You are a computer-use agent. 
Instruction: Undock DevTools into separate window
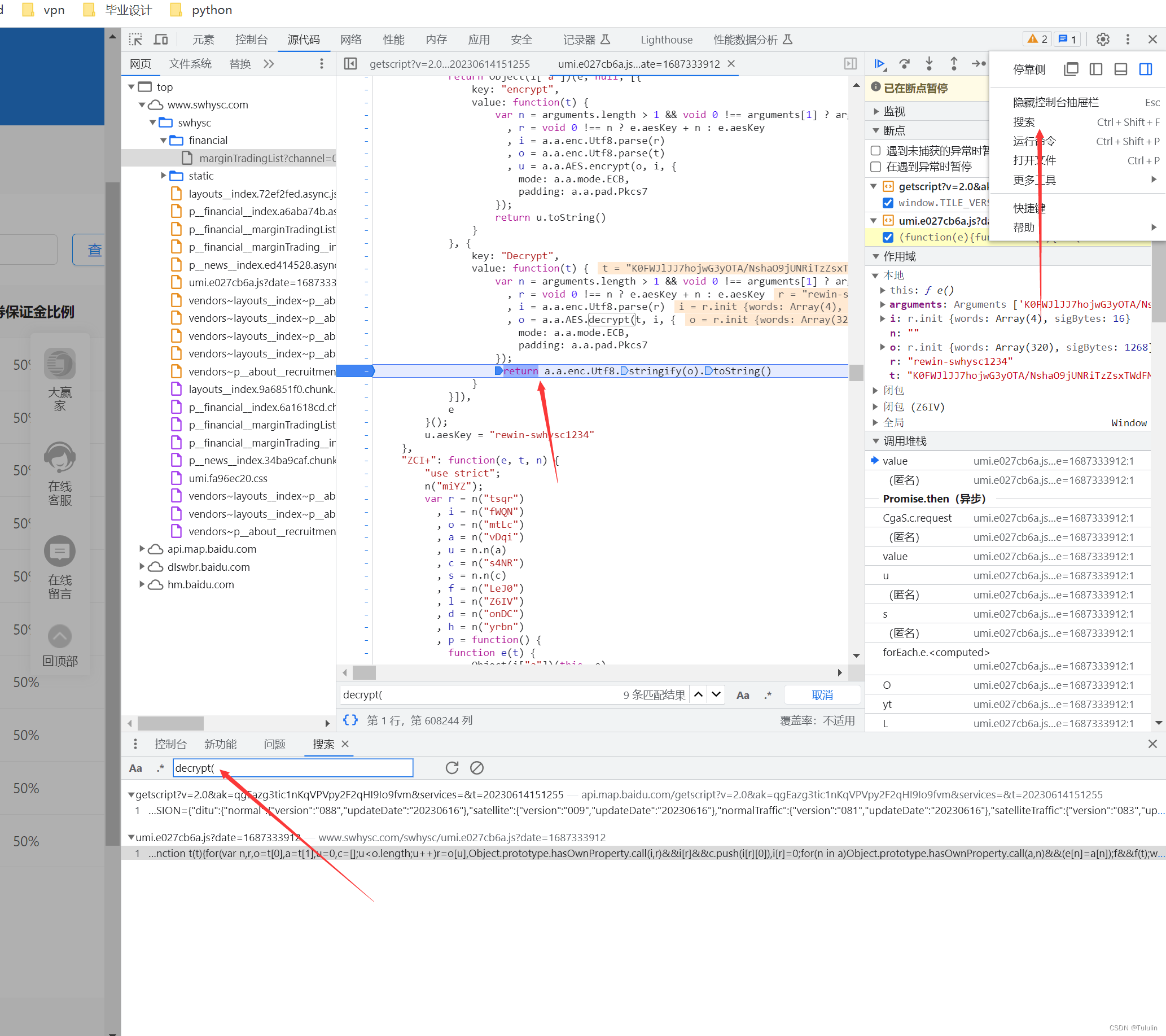click(x=1071, y=69)
